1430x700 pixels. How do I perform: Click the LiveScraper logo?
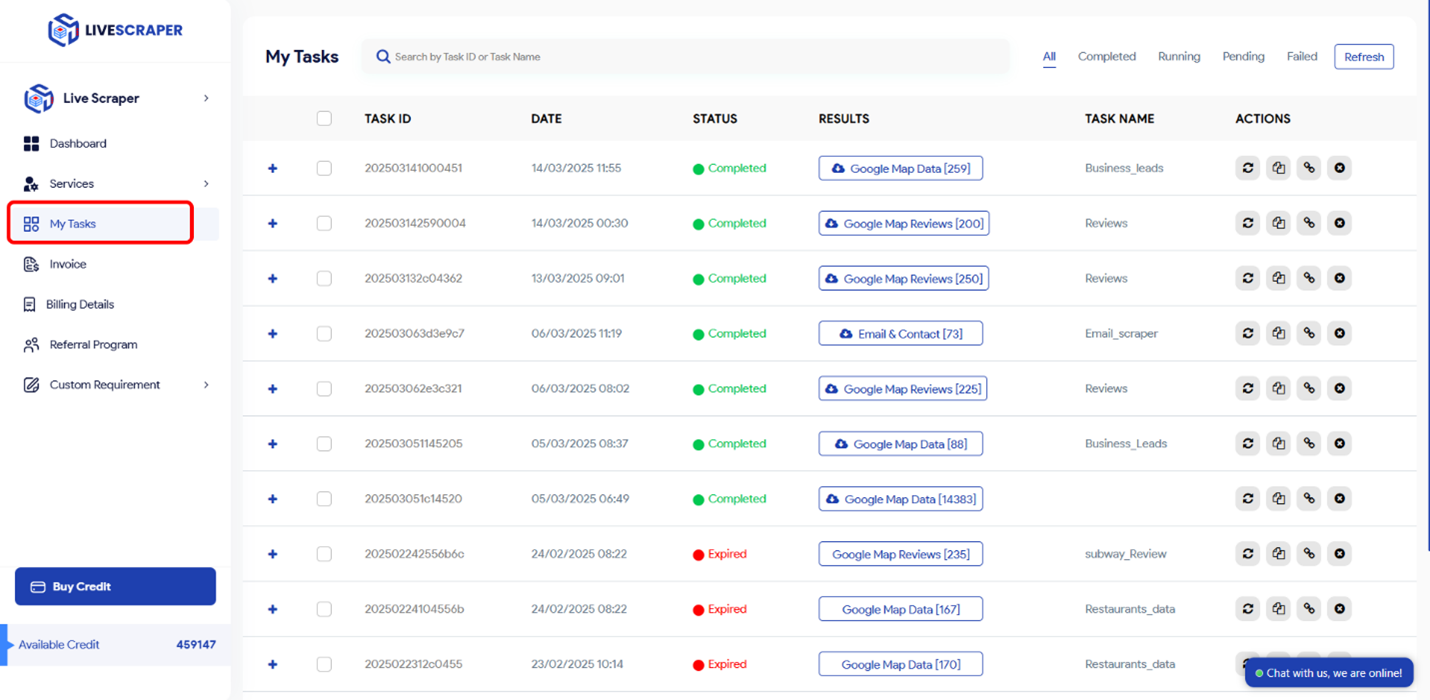pos(115,30)
